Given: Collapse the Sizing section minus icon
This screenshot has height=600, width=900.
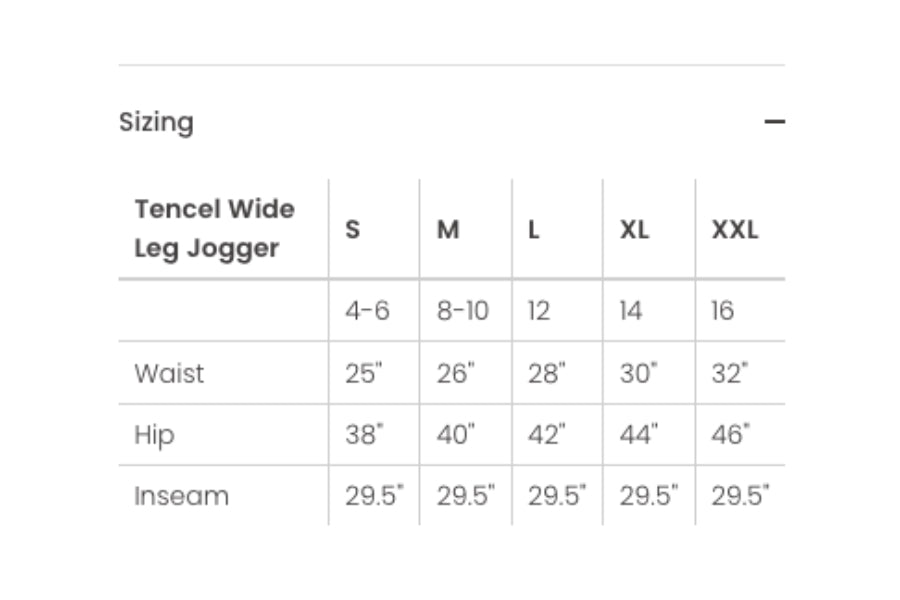Looking at the screenshot, I should coord(774,122).
